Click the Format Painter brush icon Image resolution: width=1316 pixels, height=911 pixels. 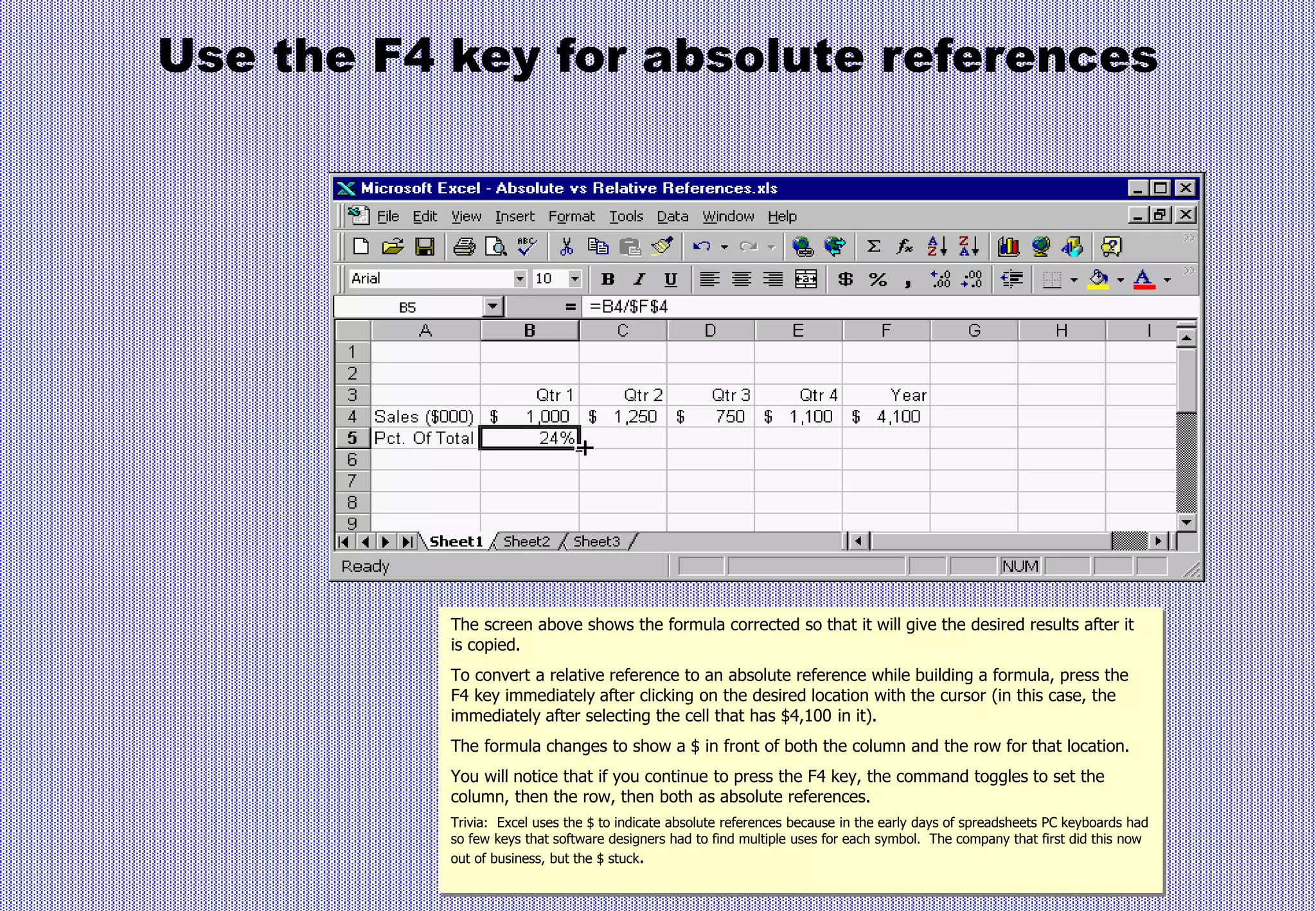tap(662, 247)
